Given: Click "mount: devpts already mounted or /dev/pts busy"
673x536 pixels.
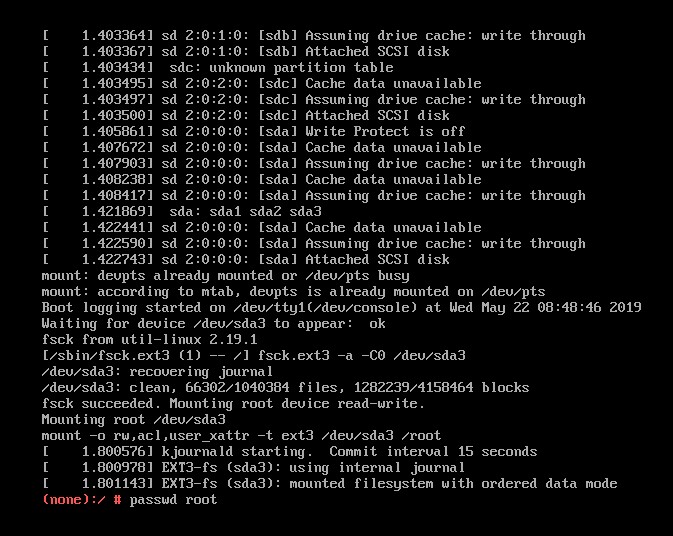Looking at the screenshot, I should pos(225,275).
